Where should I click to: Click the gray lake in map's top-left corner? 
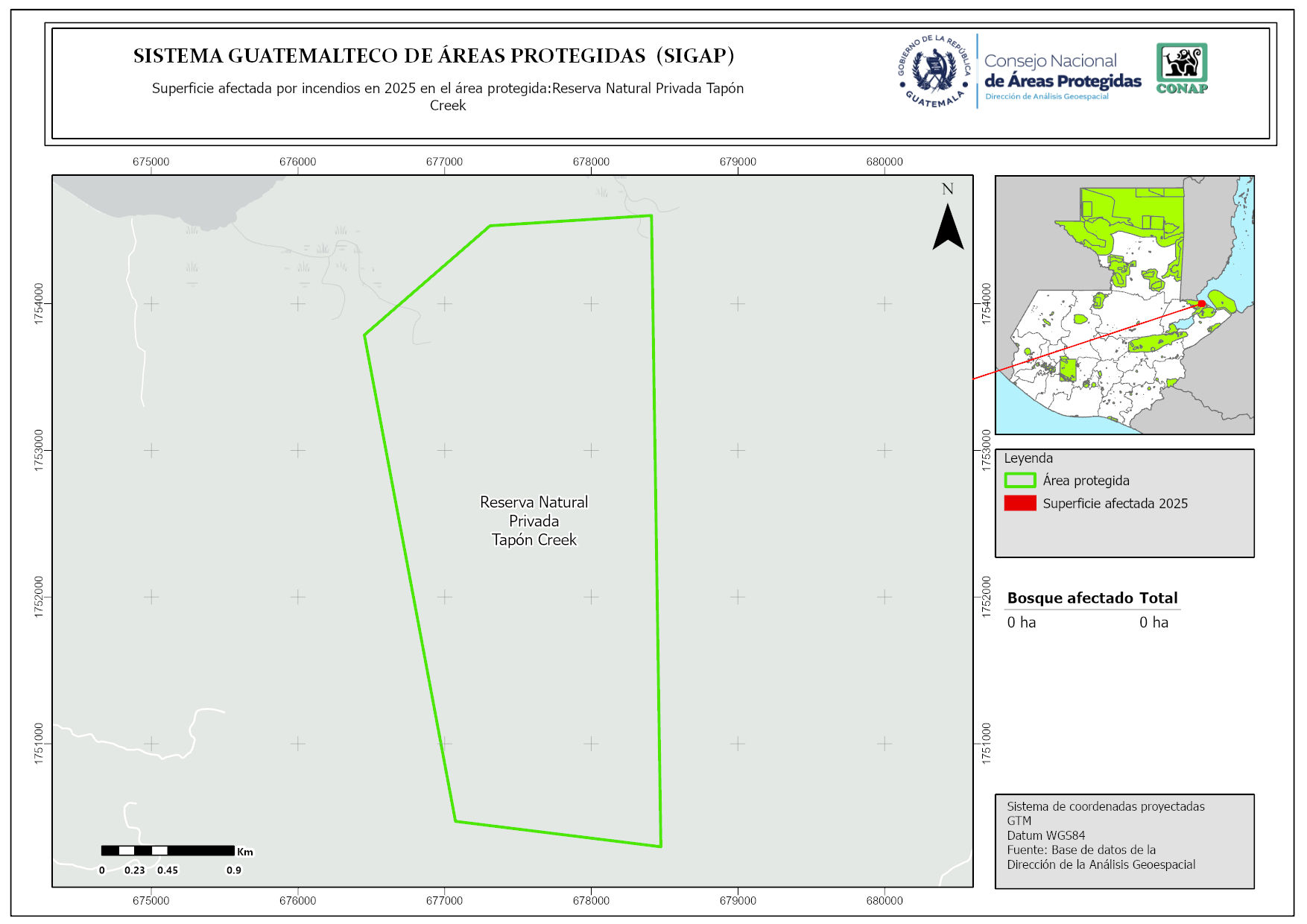[x=171, y=197]
